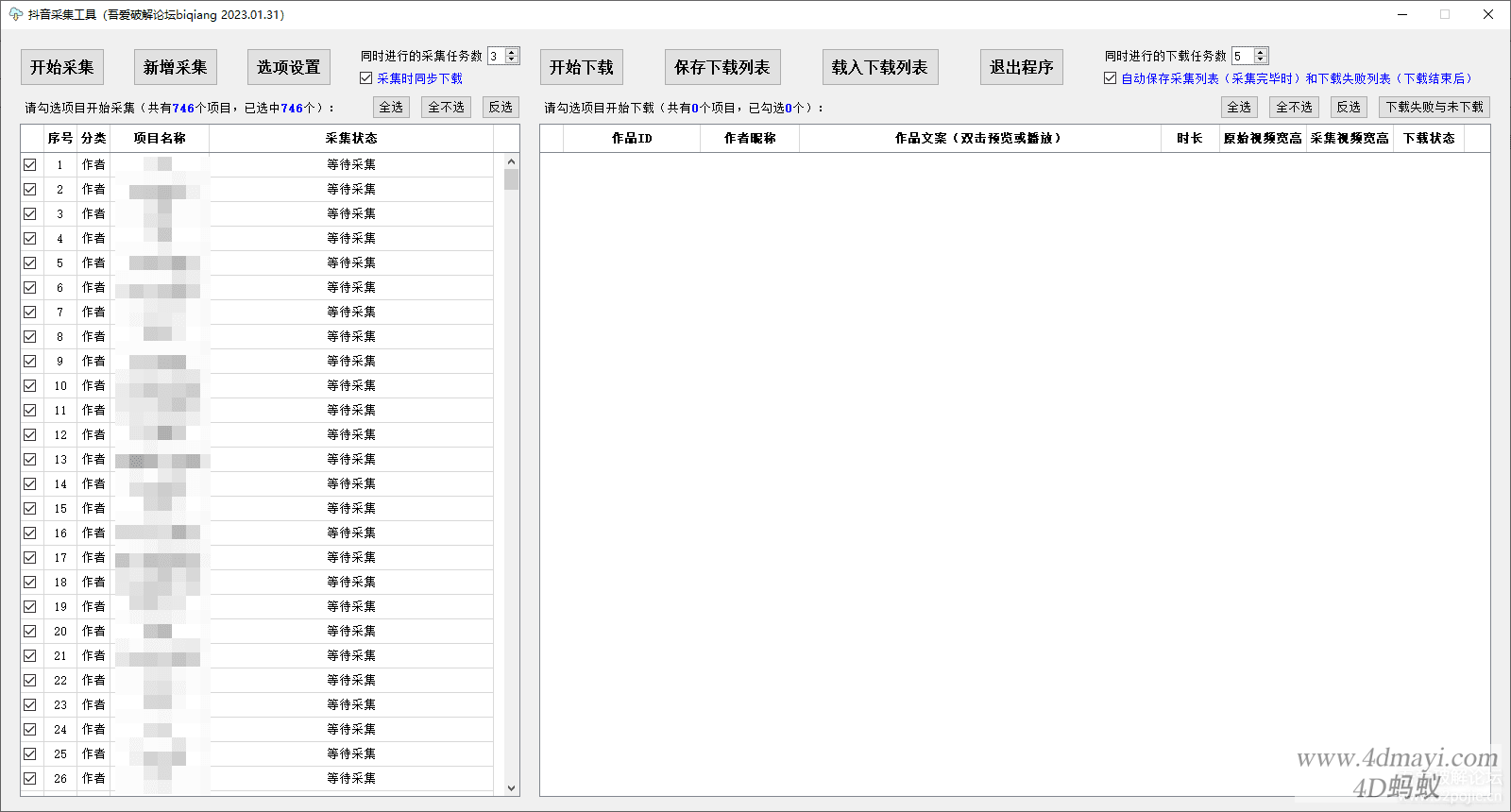Screen dimensions: 1511x812
Task: Uncheck row 26 checkbox
Action: 30,778
